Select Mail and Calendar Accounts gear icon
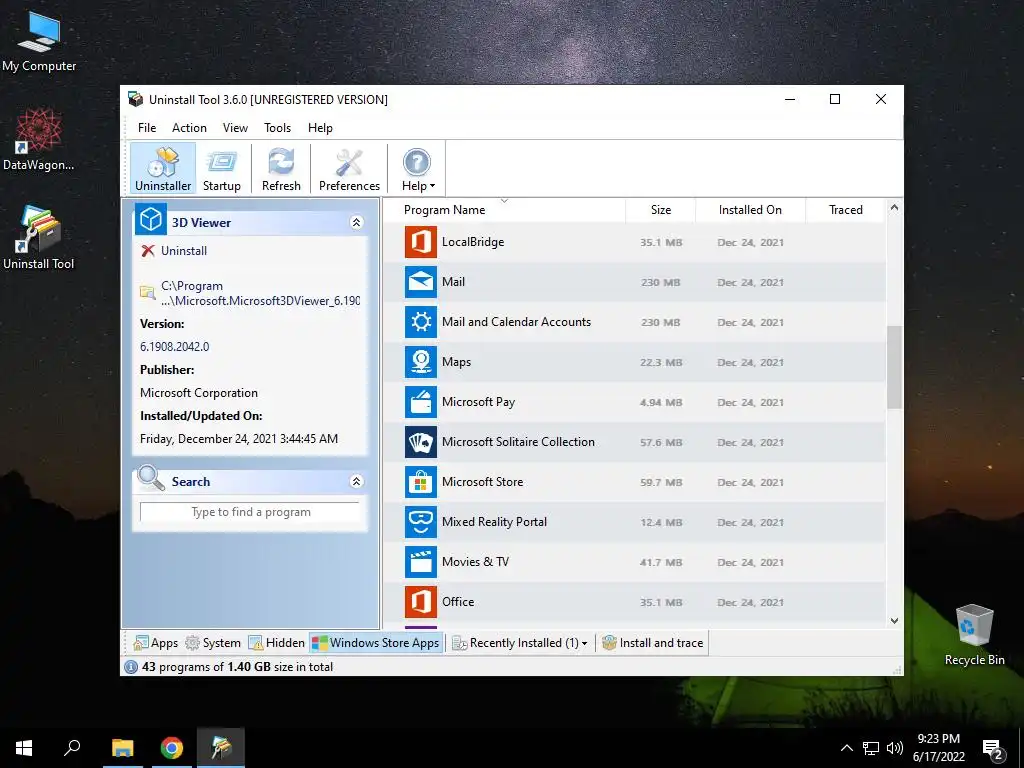1024x768 pixels. (421, 322)
